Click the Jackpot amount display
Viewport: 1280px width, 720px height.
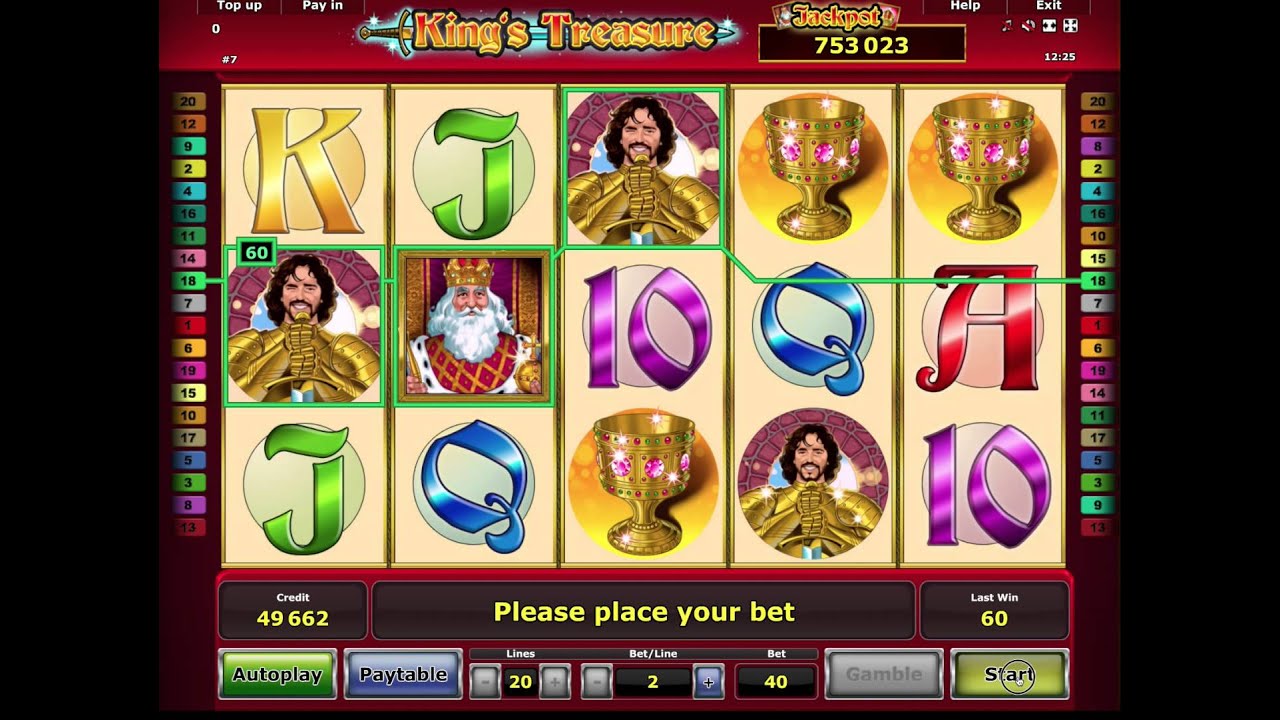coord(862,45)
